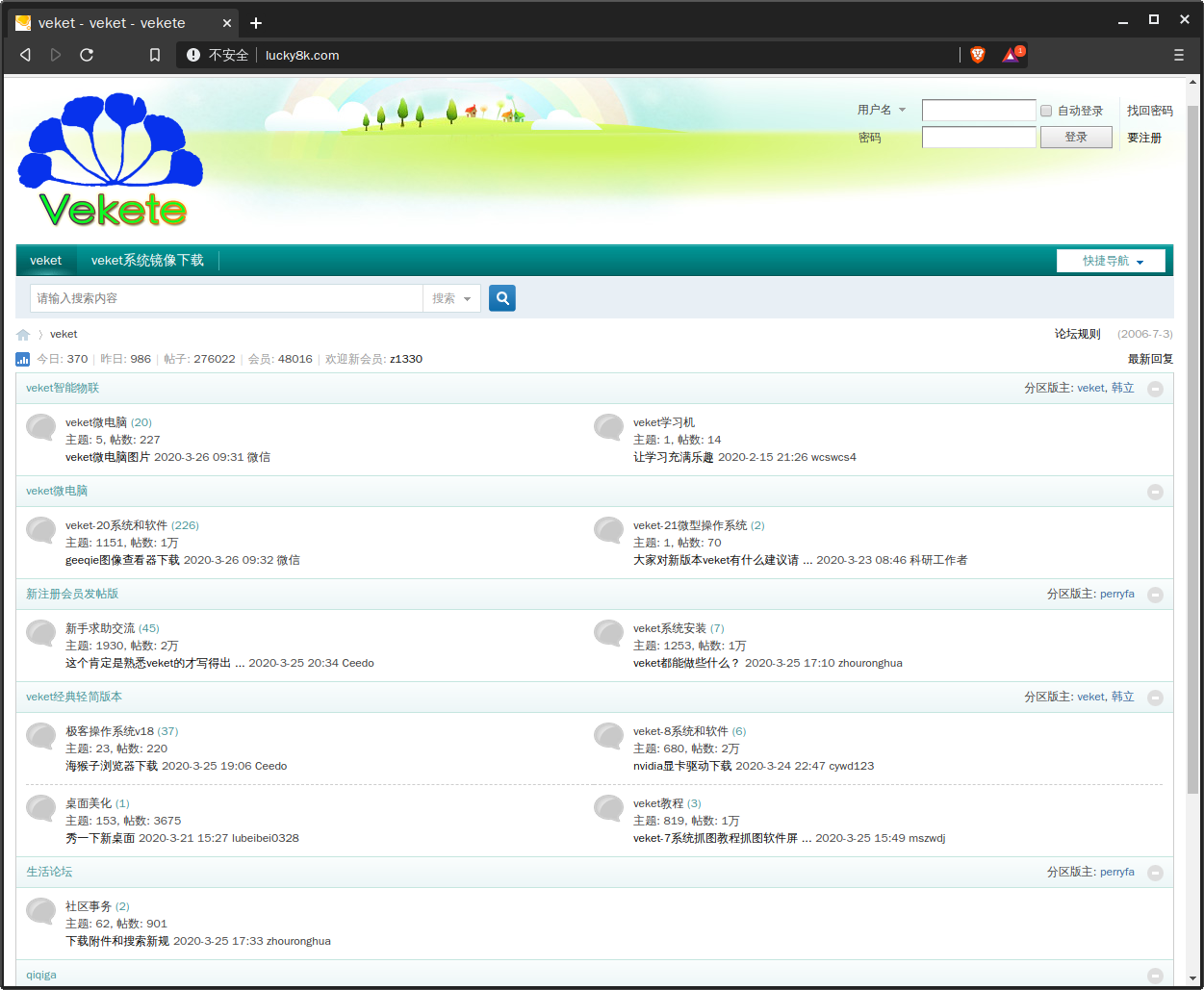Open the veket-21微型操作系统 forum
This screenshot has width=1204, height=990.
click(x=690, y=525)
